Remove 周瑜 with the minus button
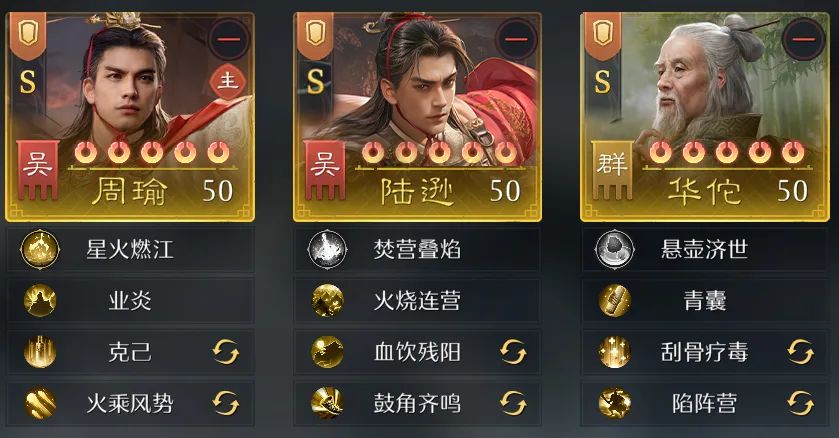 (230, 39)
